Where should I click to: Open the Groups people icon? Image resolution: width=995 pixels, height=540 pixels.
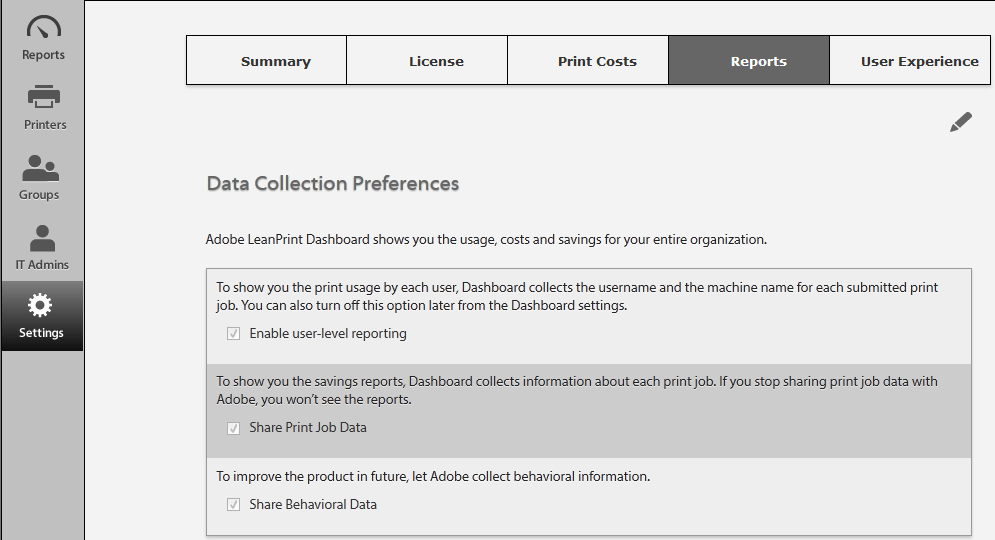[40, 168]
